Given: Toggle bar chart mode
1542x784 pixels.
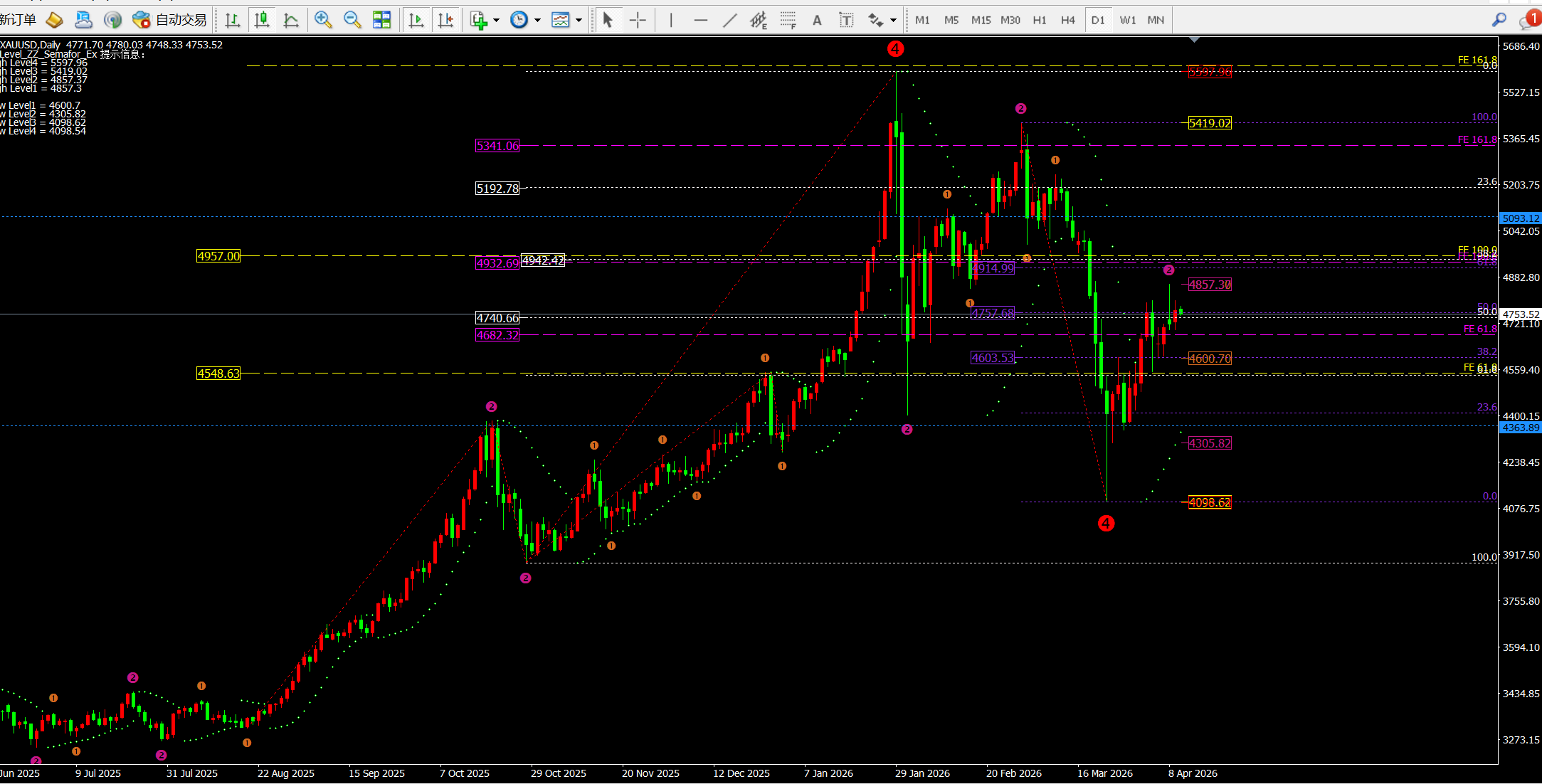Looking at the screenshot, I should pyautogui.click(x=233, y=20).
